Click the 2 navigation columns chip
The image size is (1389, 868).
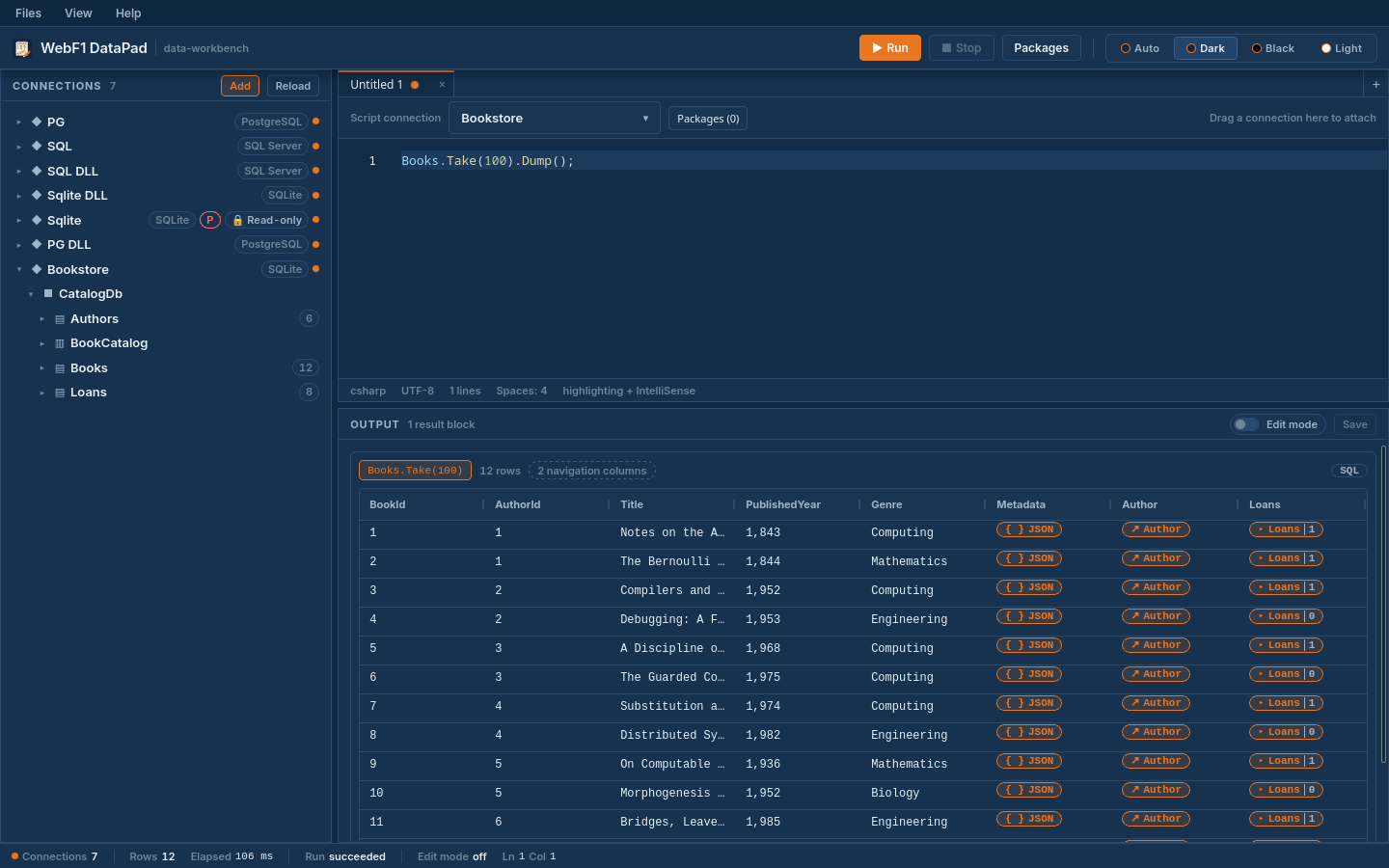[x=592, y=471]
